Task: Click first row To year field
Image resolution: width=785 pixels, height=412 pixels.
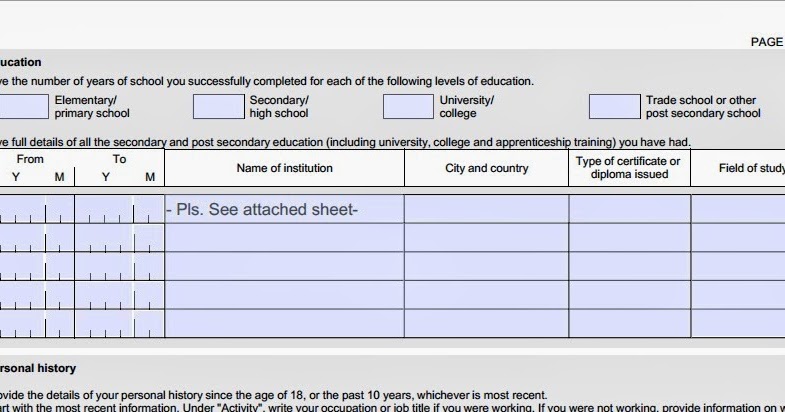Action: 104,209
